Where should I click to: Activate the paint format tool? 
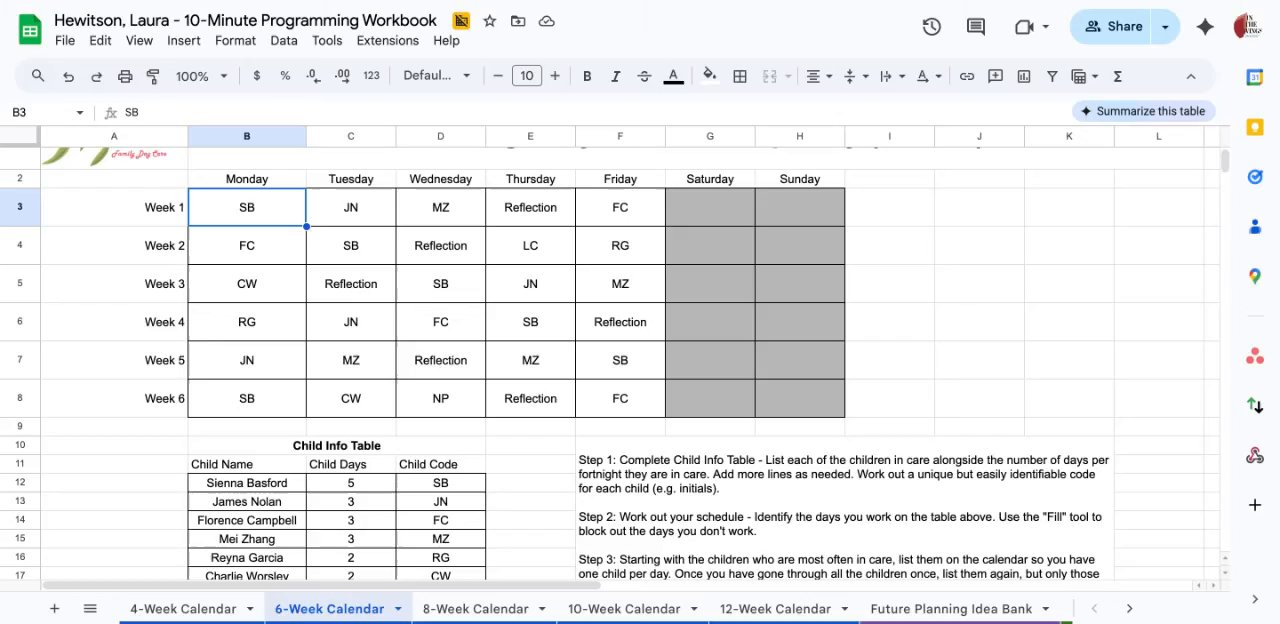153,76
